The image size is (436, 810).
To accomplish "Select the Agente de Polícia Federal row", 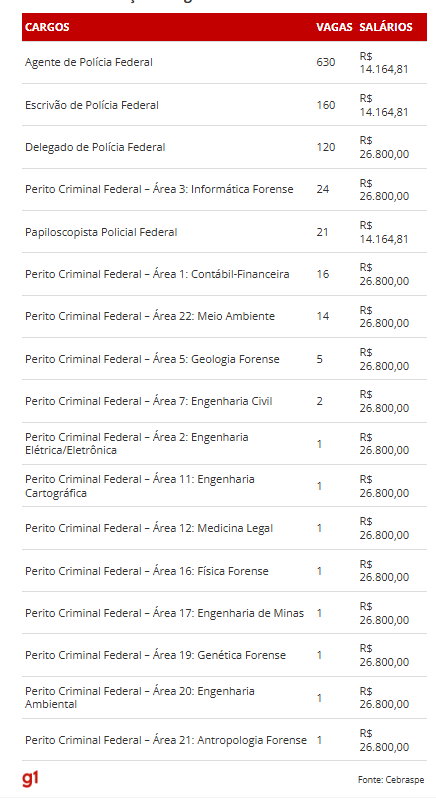I will point(224,63).
